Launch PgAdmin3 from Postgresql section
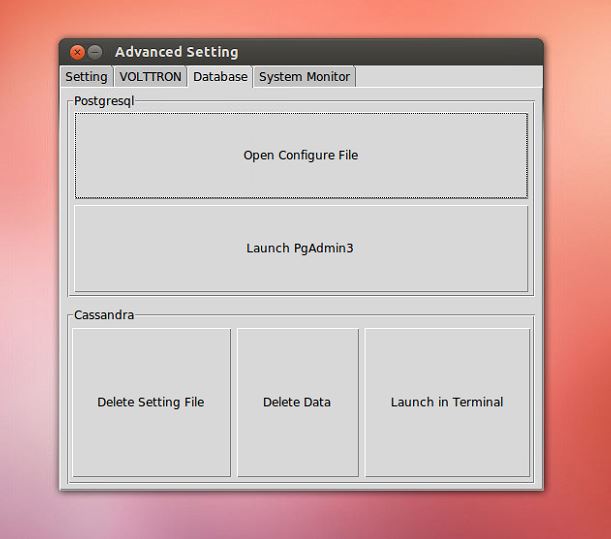Screen dimensions: 611x539 301,248
